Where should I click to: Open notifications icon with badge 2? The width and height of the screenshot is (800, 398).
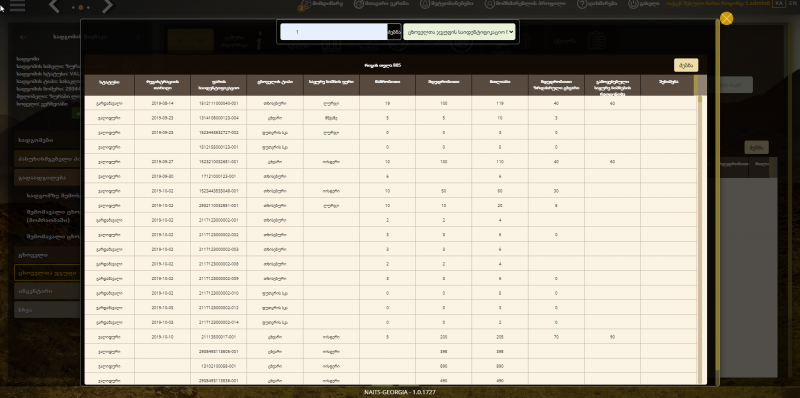coord(304,4)
